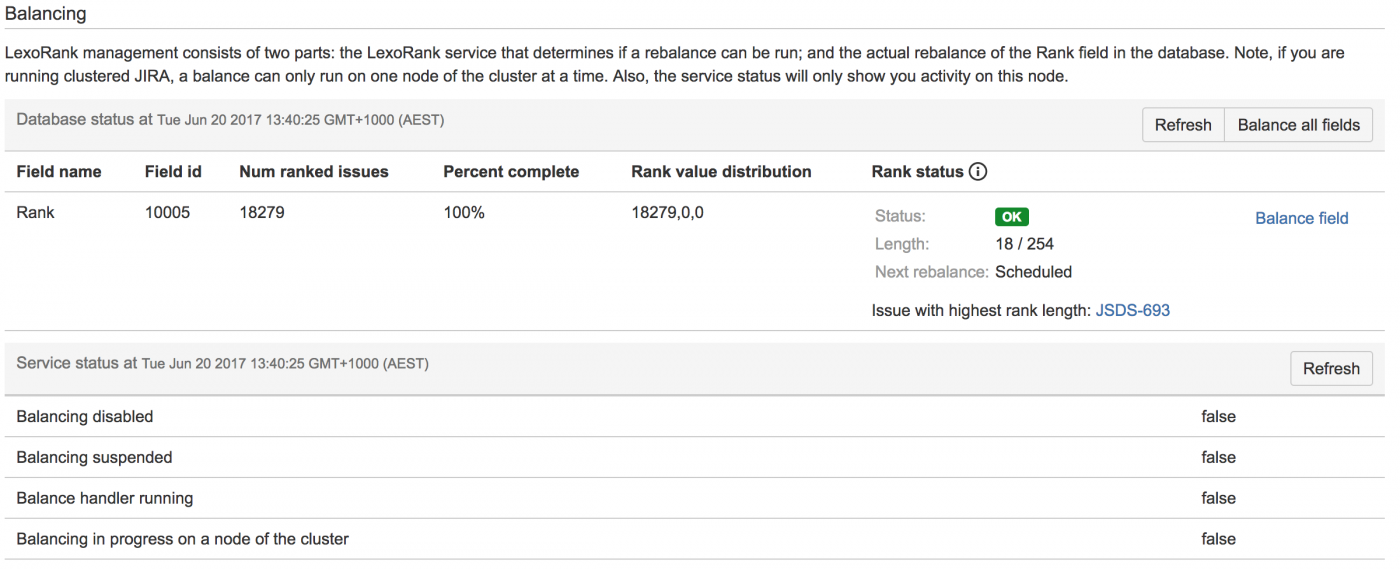Click the Balance field link
Screen dimensions: 1400x569
tap(1301, 218)
